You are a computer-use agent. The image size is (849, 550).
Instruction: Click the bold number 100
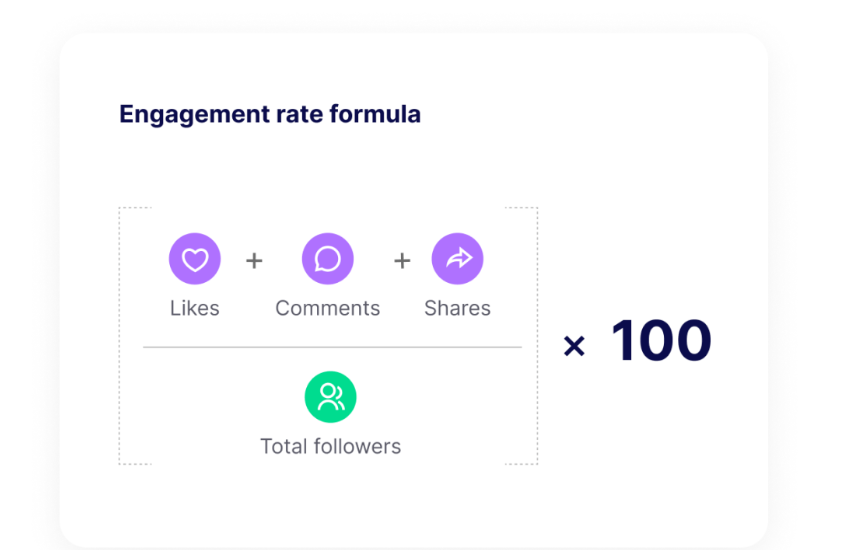click(x=661, y=341)
